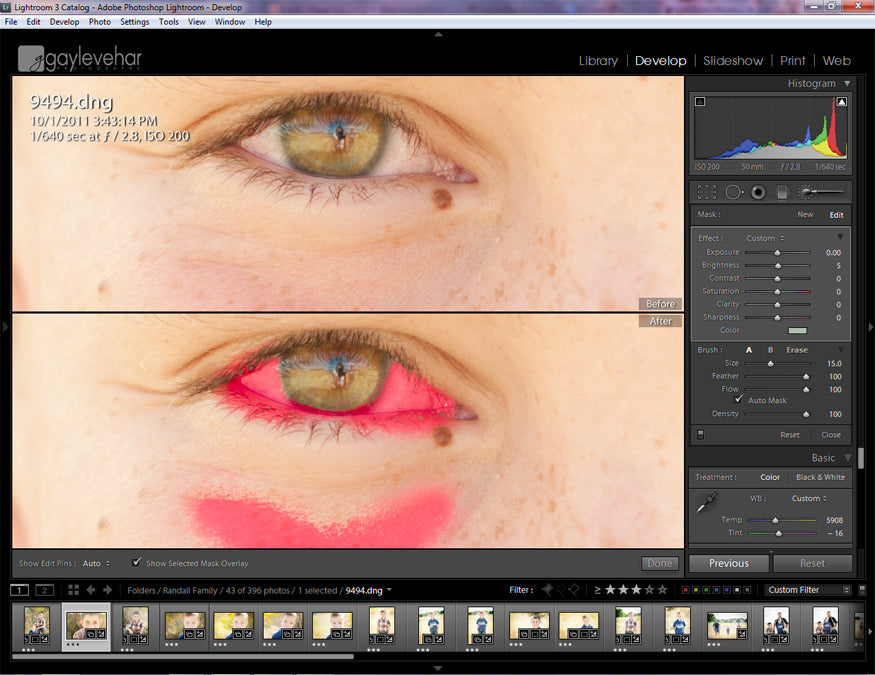875x675 pixels.
Task: Toggle highlight clipping indicator in histogram
Action: point(842,101)
